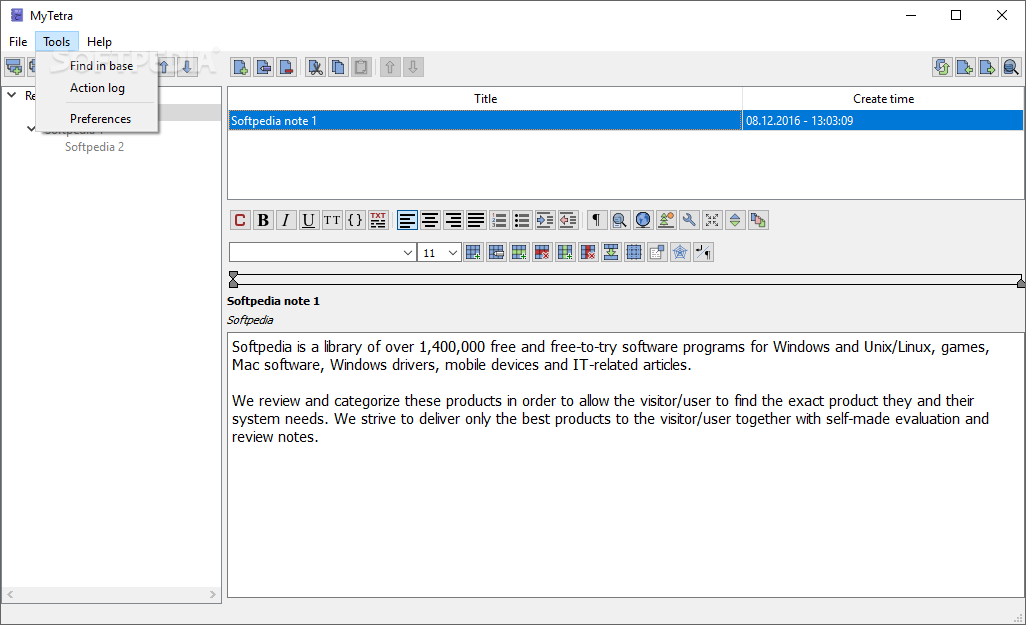Image resolution: width=1026 pixels, height=625 pixels.
Task: Sort notes by Create time column
Action: [883, 99]
